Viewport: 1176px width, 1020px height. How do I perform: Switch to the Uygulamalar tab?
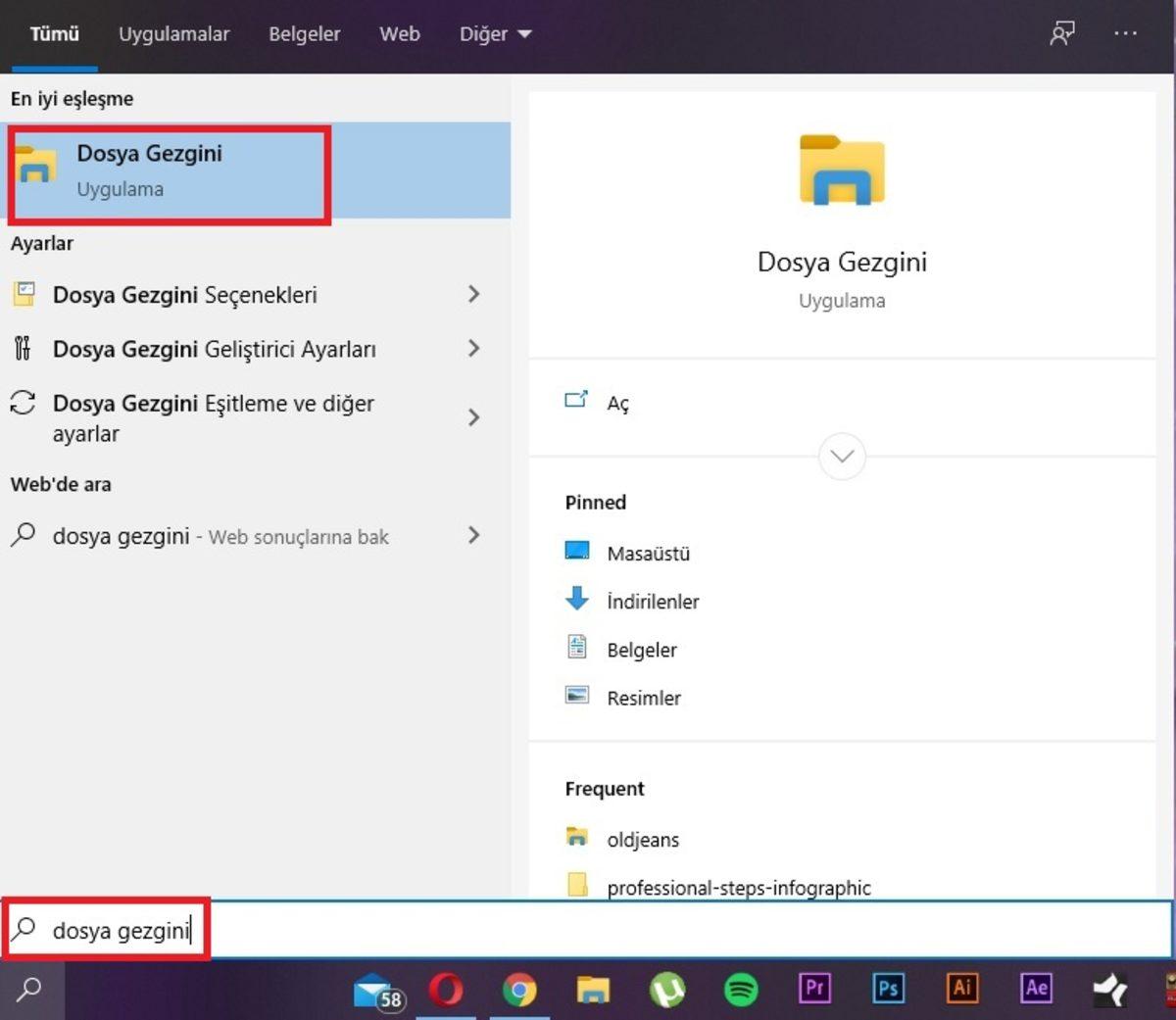(173, 34)
